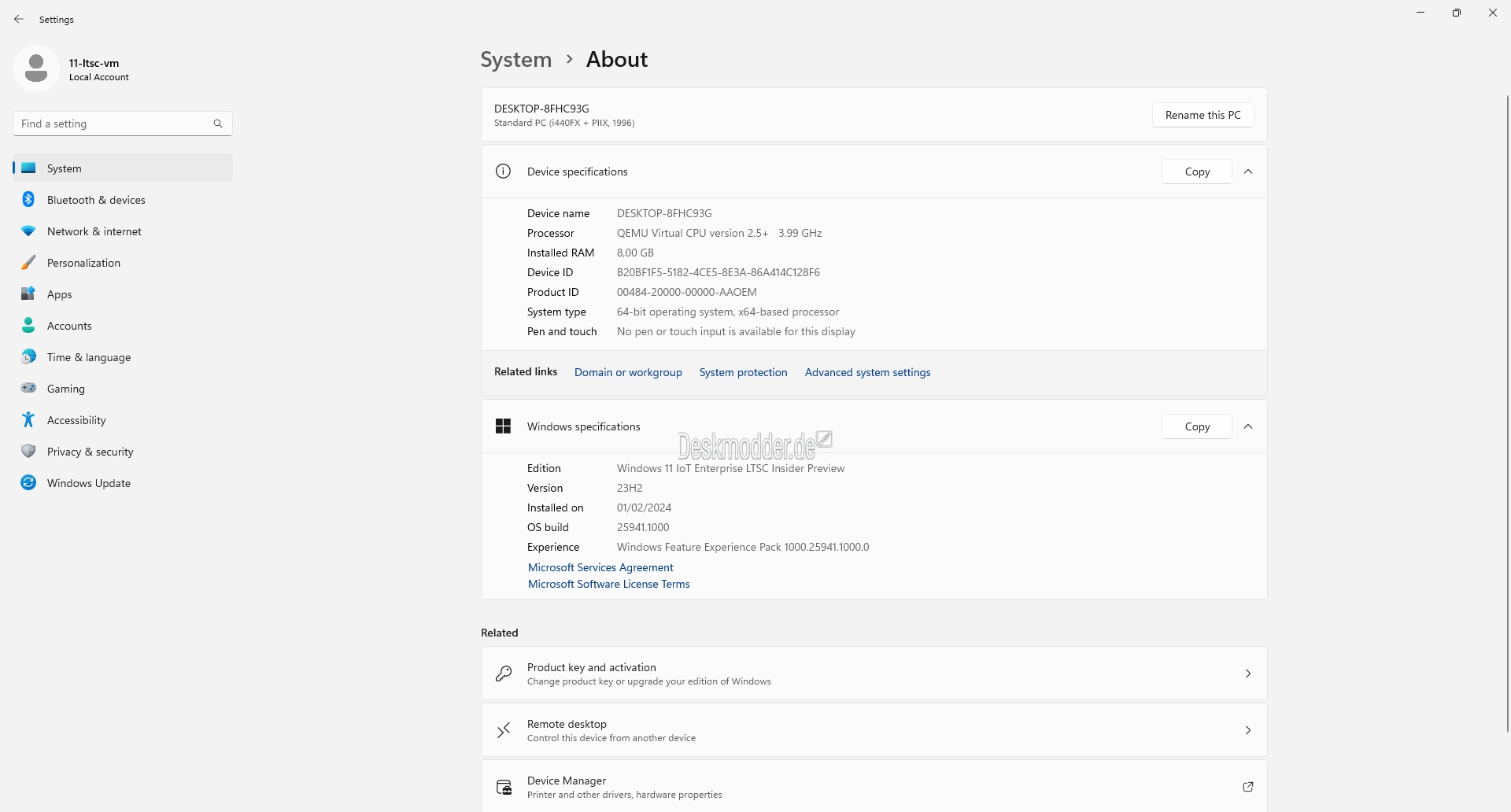This screenshot has height=812, width=1511.
Task: Click the Network & internet wifi icon
Action: (x=28, y=231)
